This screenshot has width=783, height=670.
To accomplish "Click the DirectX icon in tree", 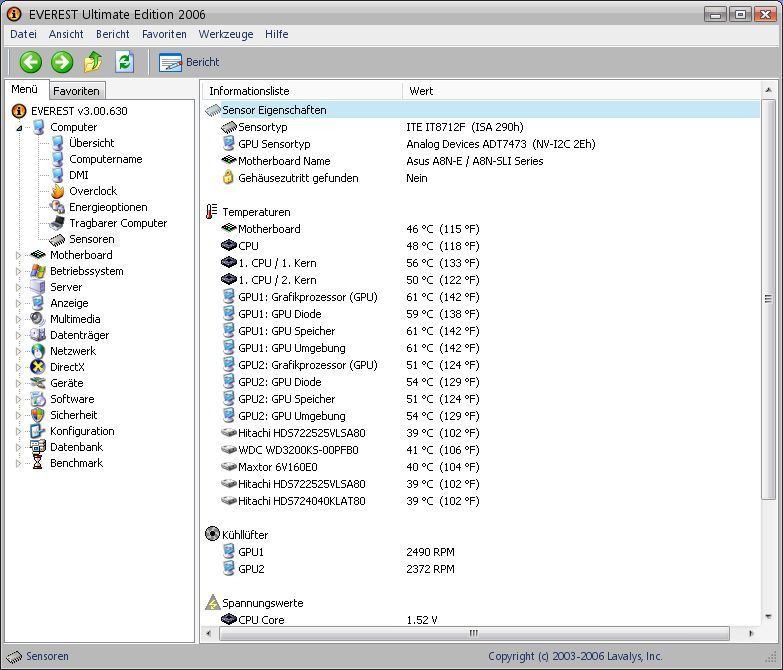I will pyautogui.click(x=38, y=367).
